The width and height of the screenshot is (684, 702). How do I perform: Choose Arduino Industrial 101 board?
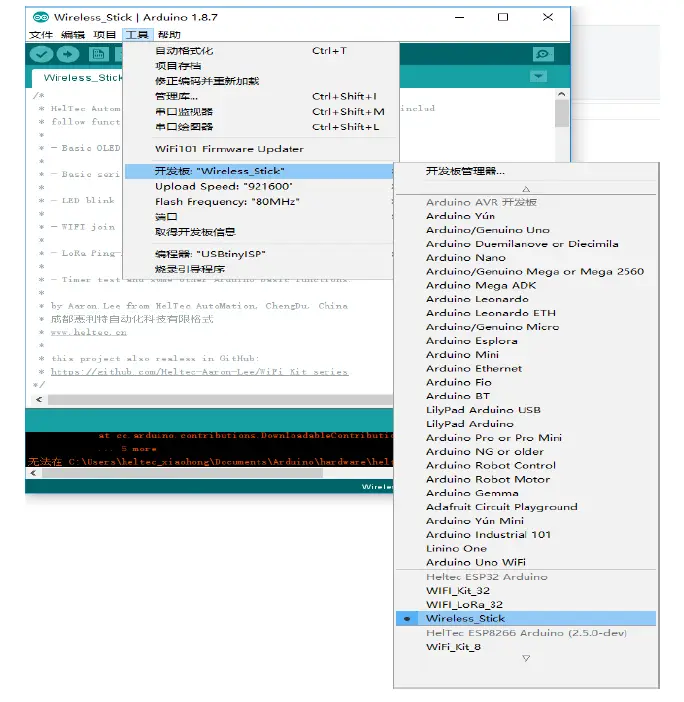(x=526, y=535)
